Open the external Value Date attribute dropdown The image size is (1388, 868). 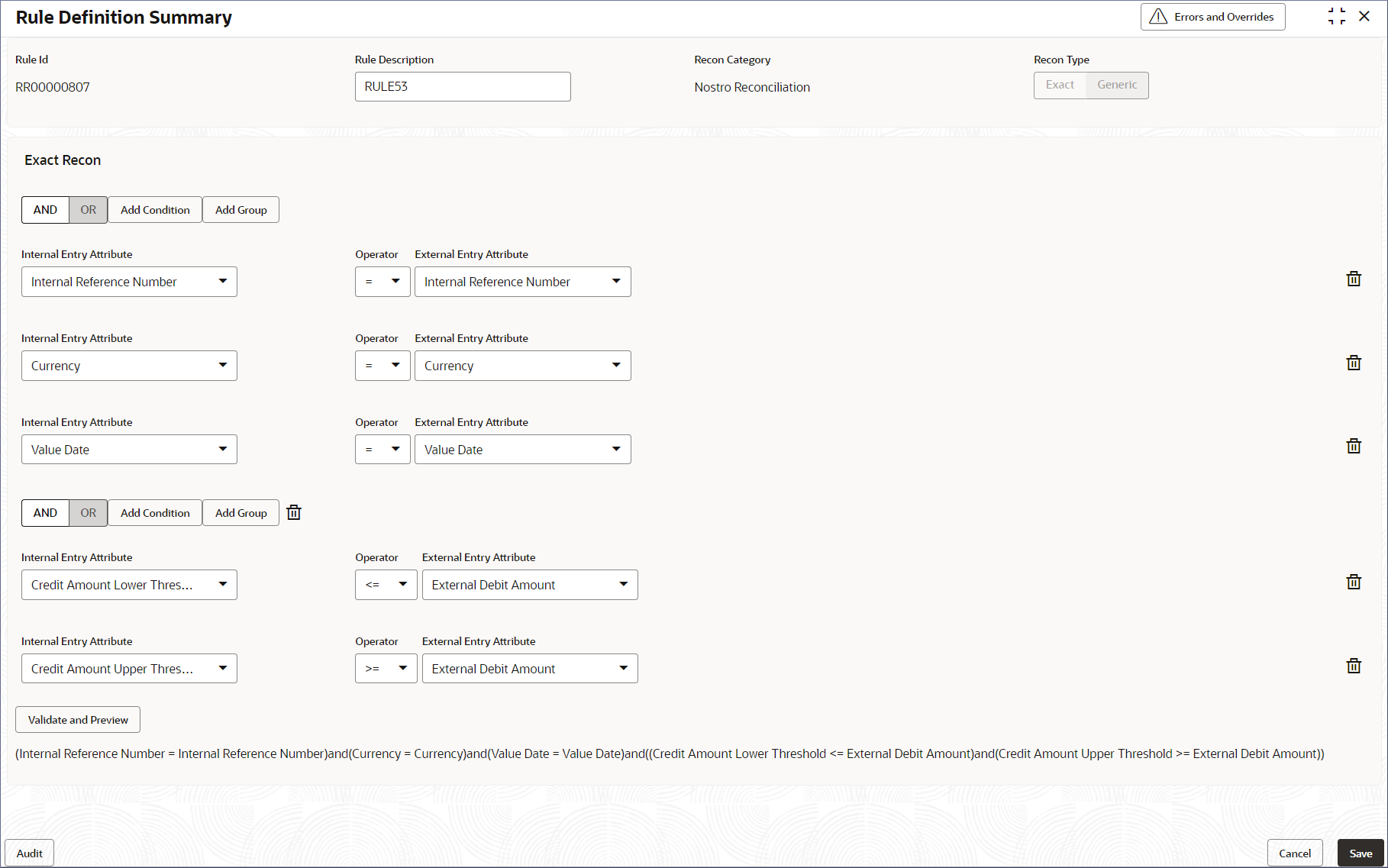click(x=522, y=450)
